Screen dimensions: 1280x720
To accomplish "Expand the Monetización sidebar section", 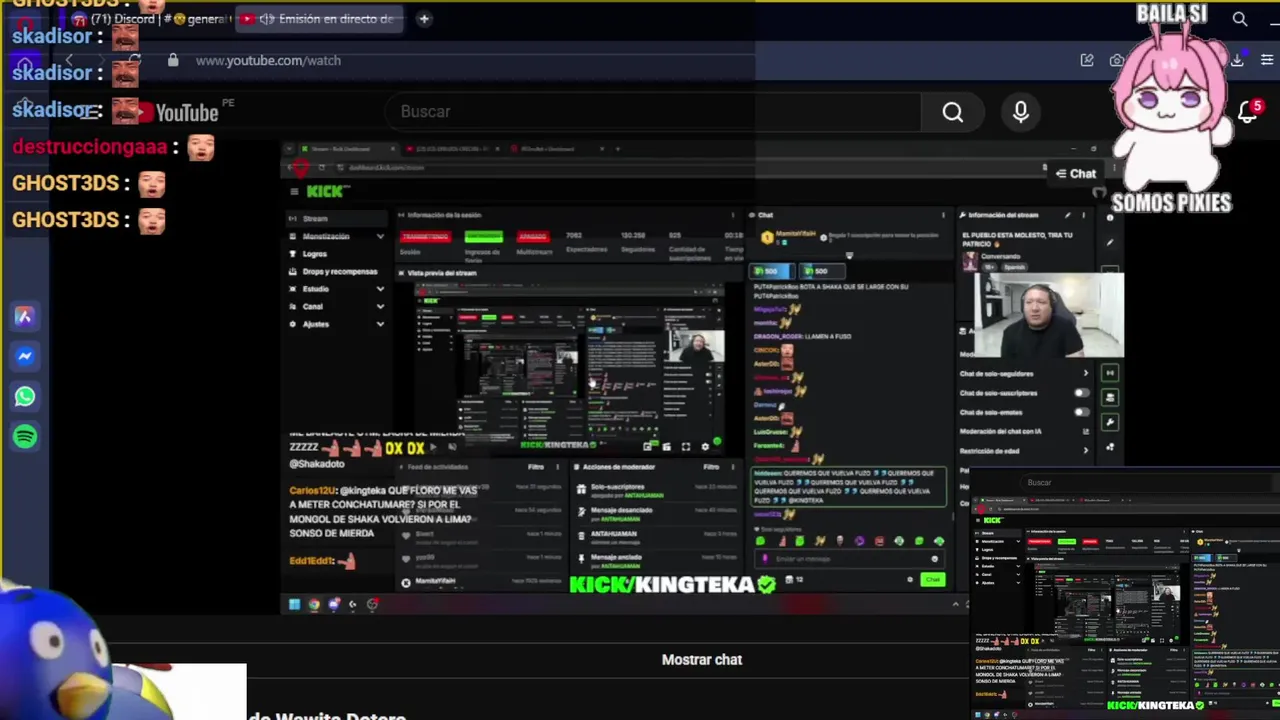I will [380, 236].
